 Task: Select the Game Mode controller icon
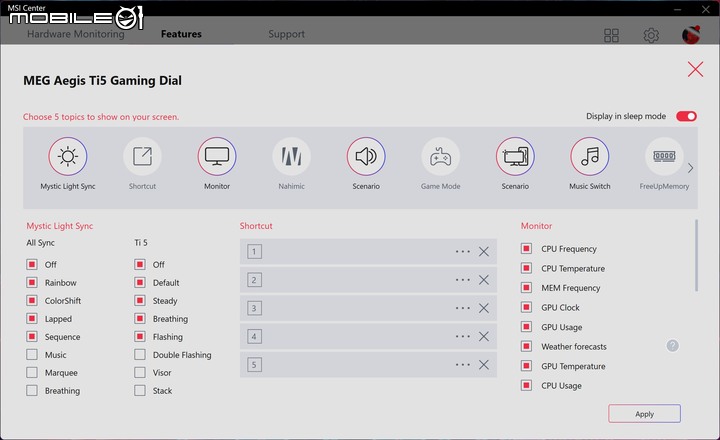tap(441, 157)
